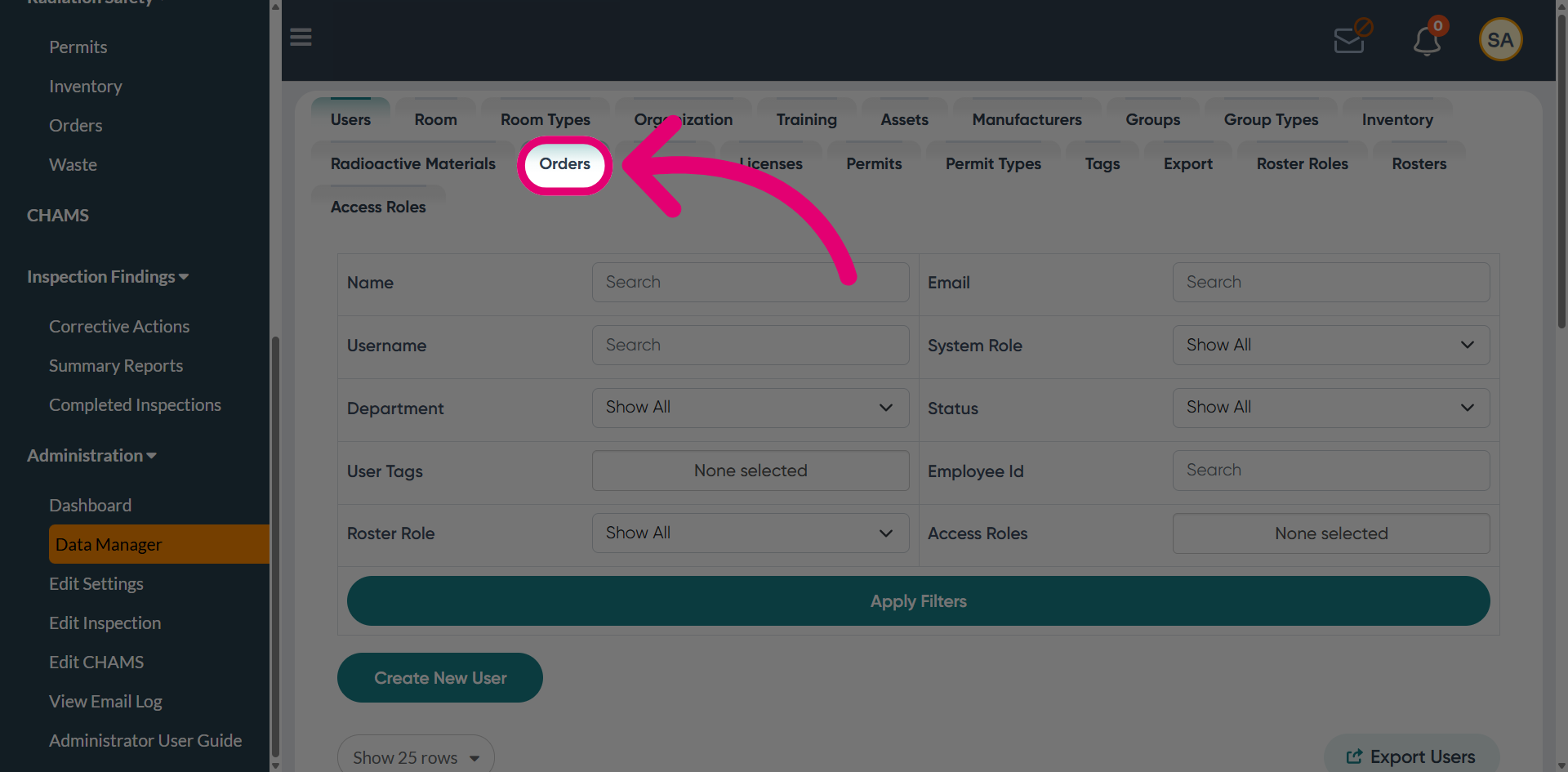The image size is (1568, 772).
Task: Open the Department dropdown
Action: tap(751, 408)
